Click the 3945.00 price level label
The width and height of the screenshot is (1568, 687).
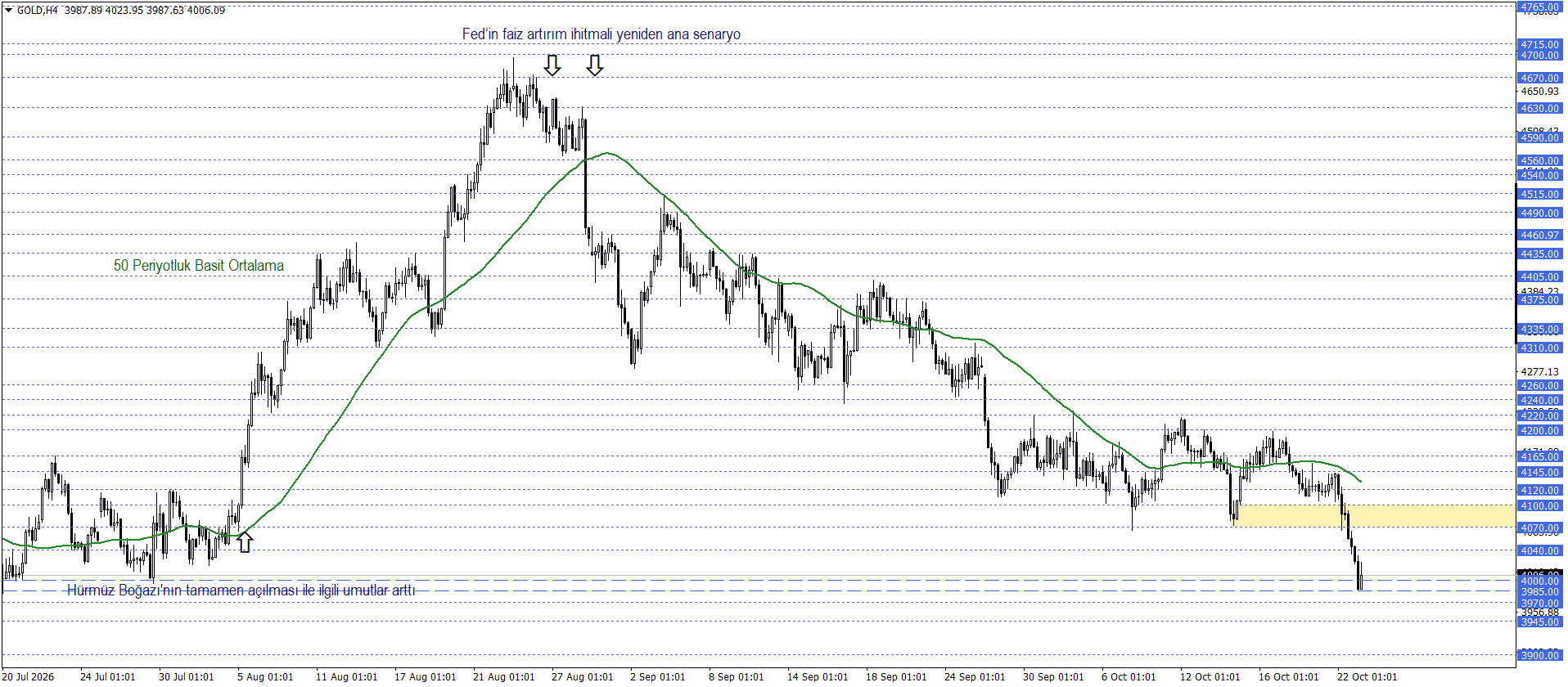[1540, 622]
